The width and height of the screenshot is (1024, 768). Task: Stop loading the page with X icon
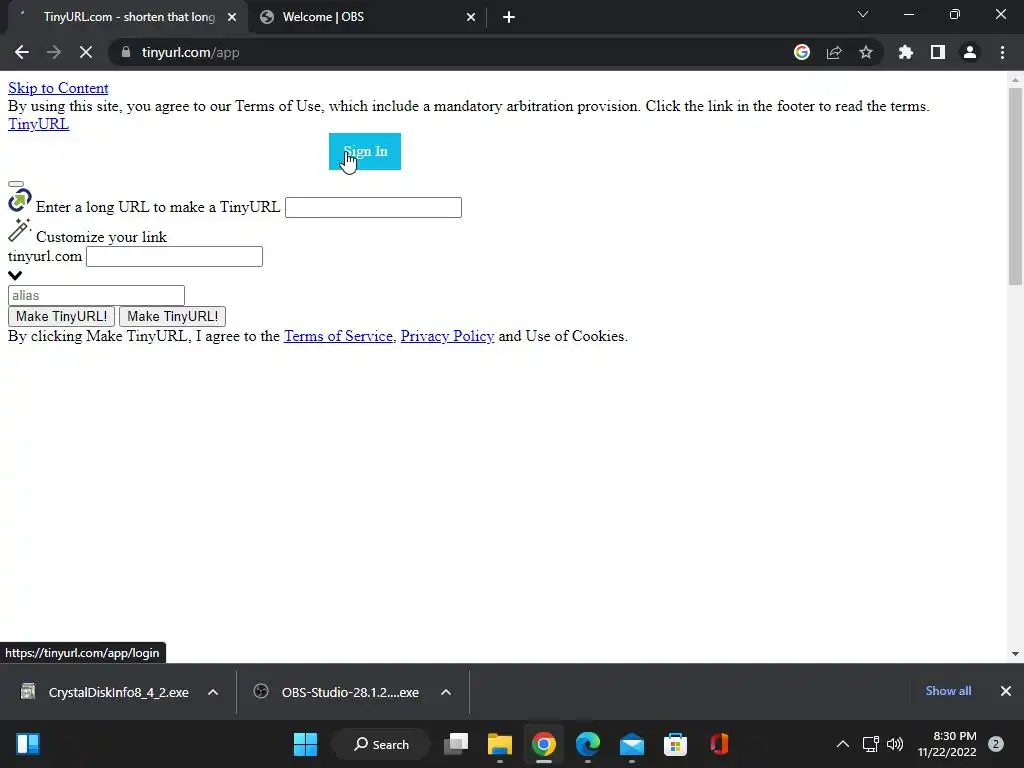coord(86,52)
